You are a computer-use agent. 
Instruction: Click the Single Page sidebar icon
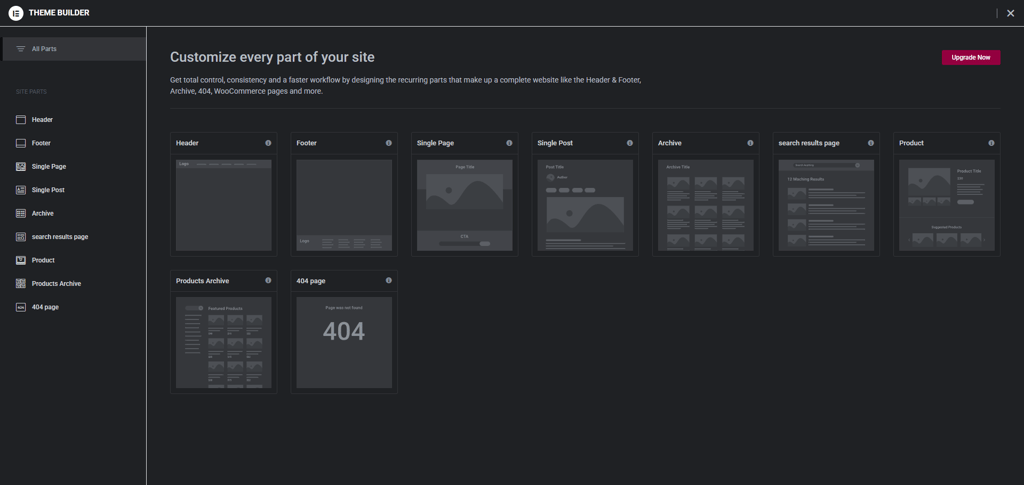(x=20, y=166)
